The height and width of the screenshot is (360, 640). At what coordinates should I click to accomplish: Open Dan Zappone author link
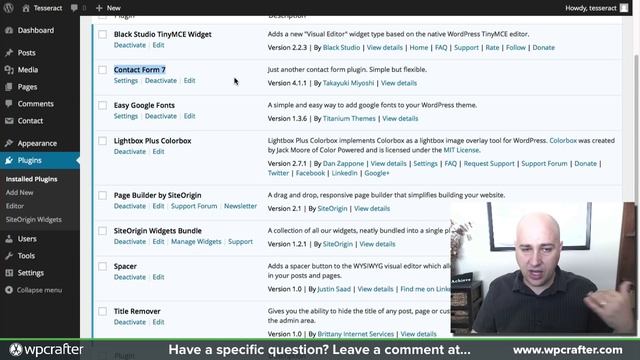(x=343, y=164)
